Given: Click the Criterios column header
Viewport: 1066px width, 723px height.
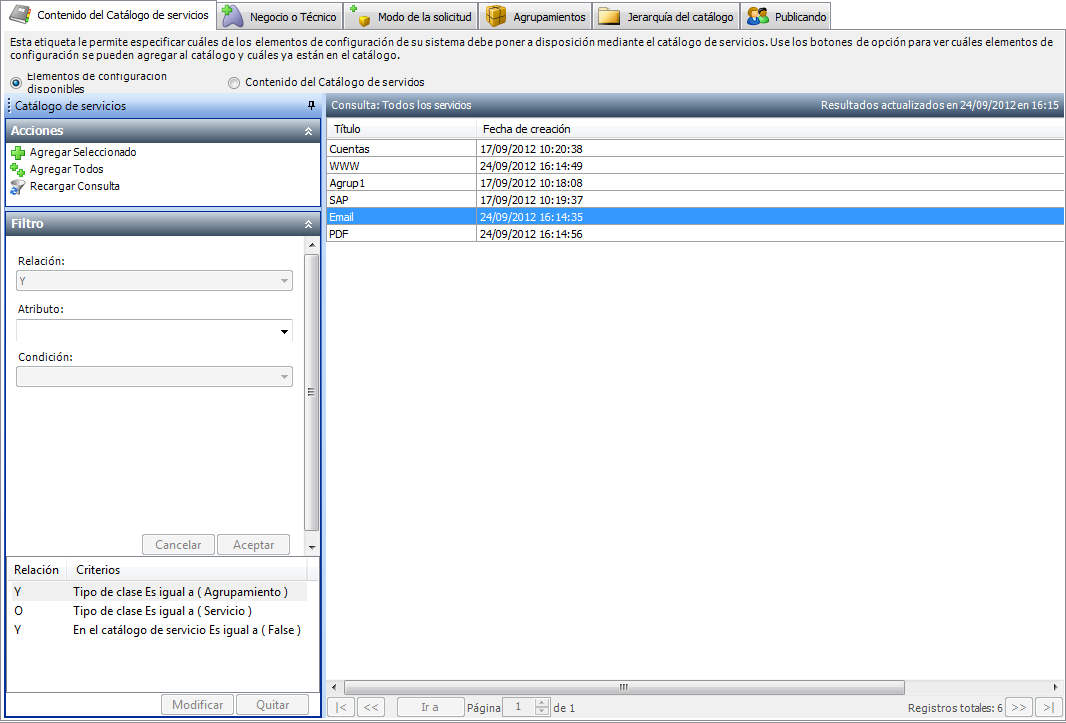Looking at the screenshot, I should [188, 570].
